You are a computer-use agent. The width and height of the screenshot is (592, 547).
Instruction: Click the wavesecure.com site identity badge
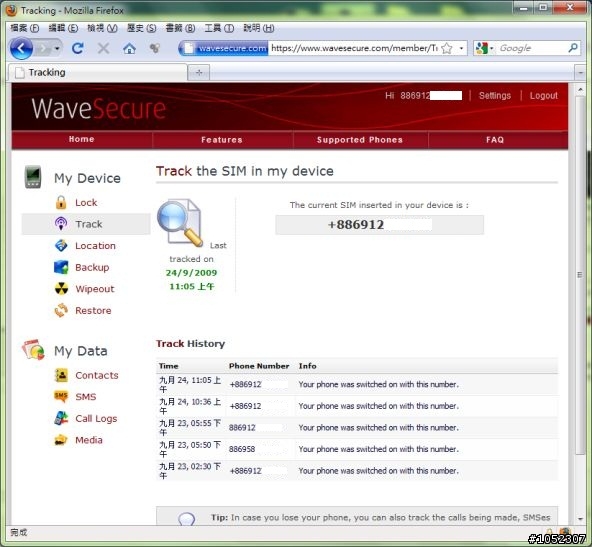tap(225, 48)
